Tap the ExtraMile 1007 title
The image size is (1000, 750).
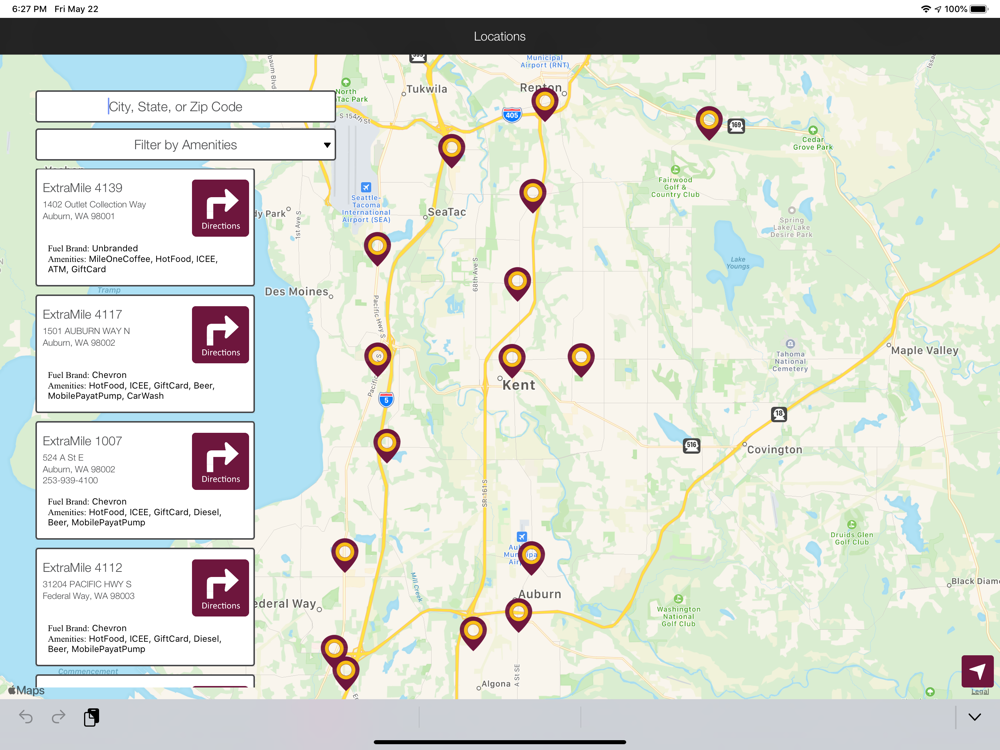pyautogui.click(x=82, y=441)
